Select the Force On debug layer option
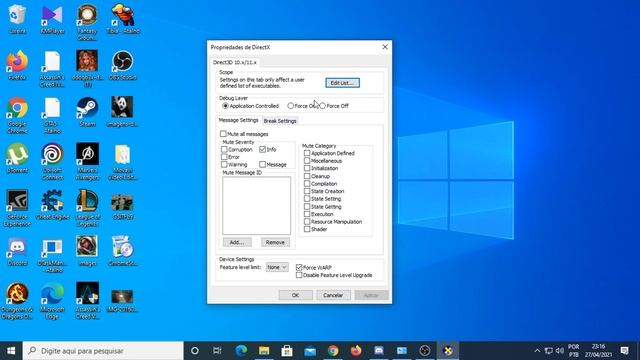This screenshot has width=640, height=360. pos(290,106)
